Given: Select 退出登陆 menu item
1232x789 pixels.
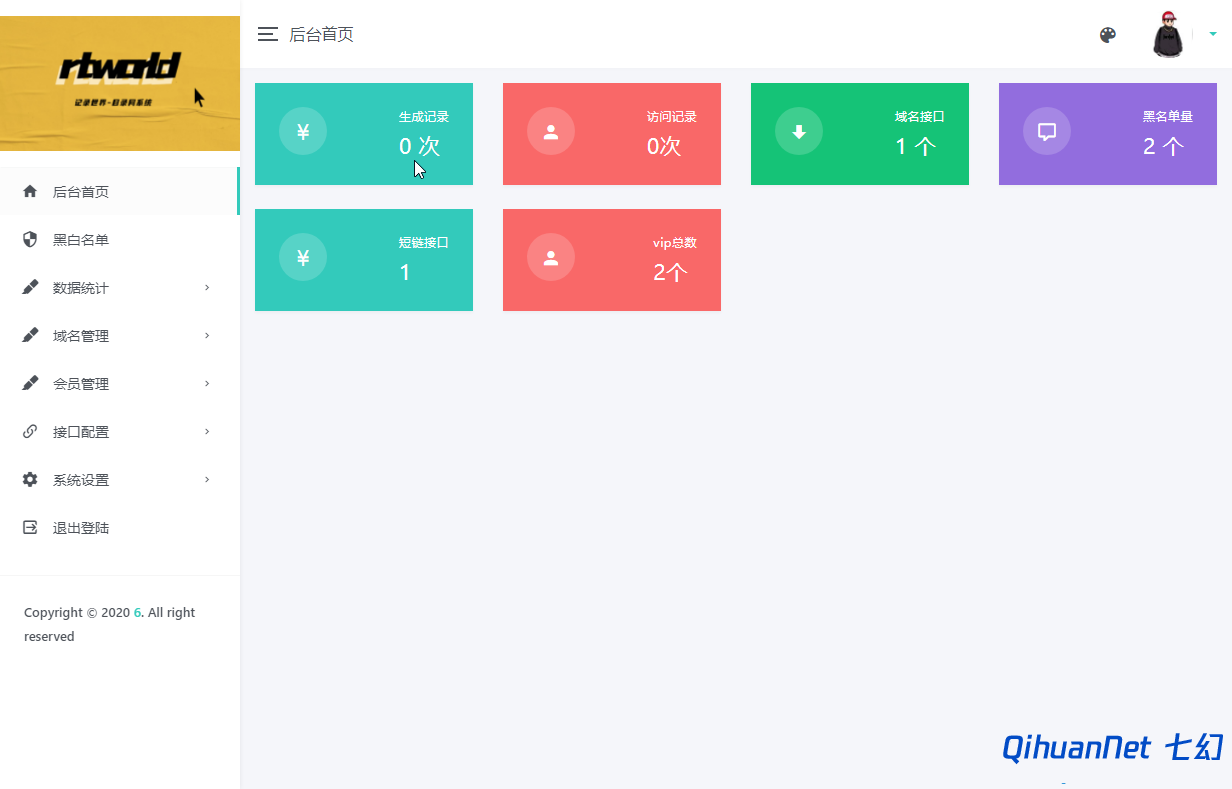Looking at the screenshot, I should 120,527.
